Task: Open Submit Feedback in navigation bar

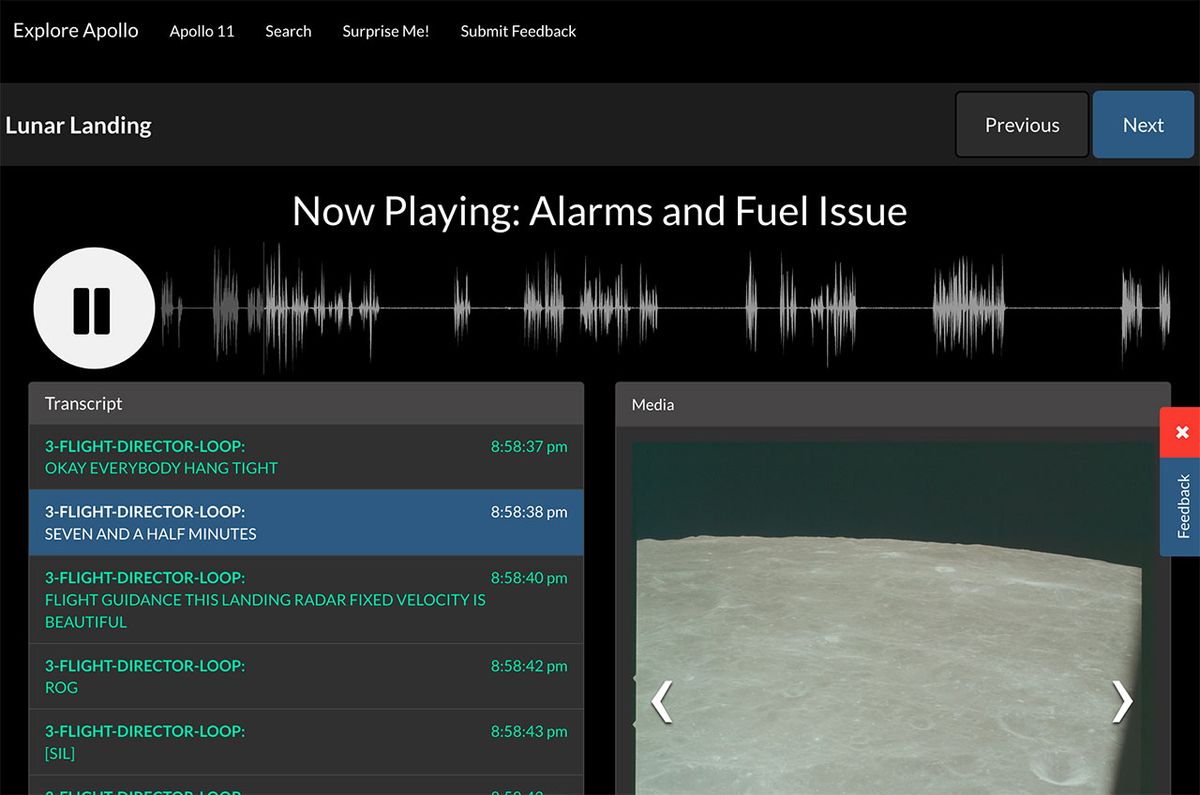Action: pos(518,31)
